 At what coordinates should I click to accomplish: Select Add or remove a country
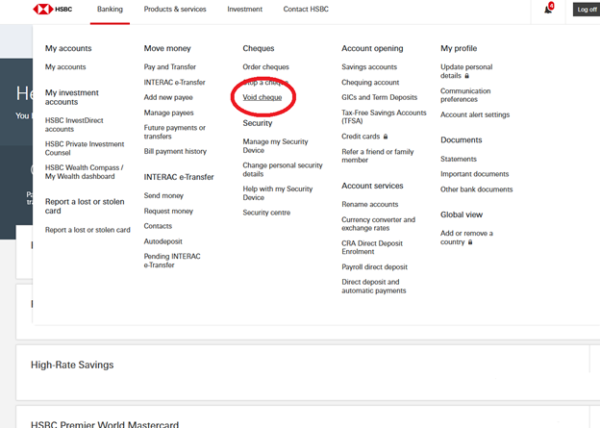tap(466, 236)
